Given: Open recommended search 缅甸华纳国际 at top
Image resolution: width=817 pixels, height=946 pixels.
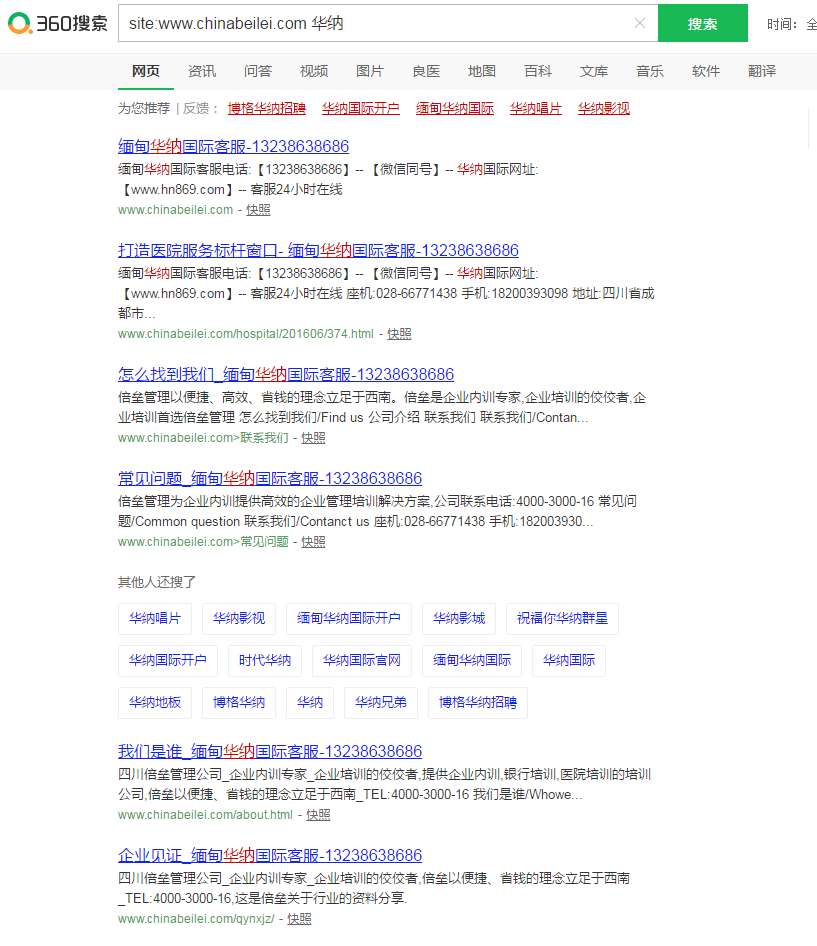Looking at the screenshot, I should tap(455, 108).
